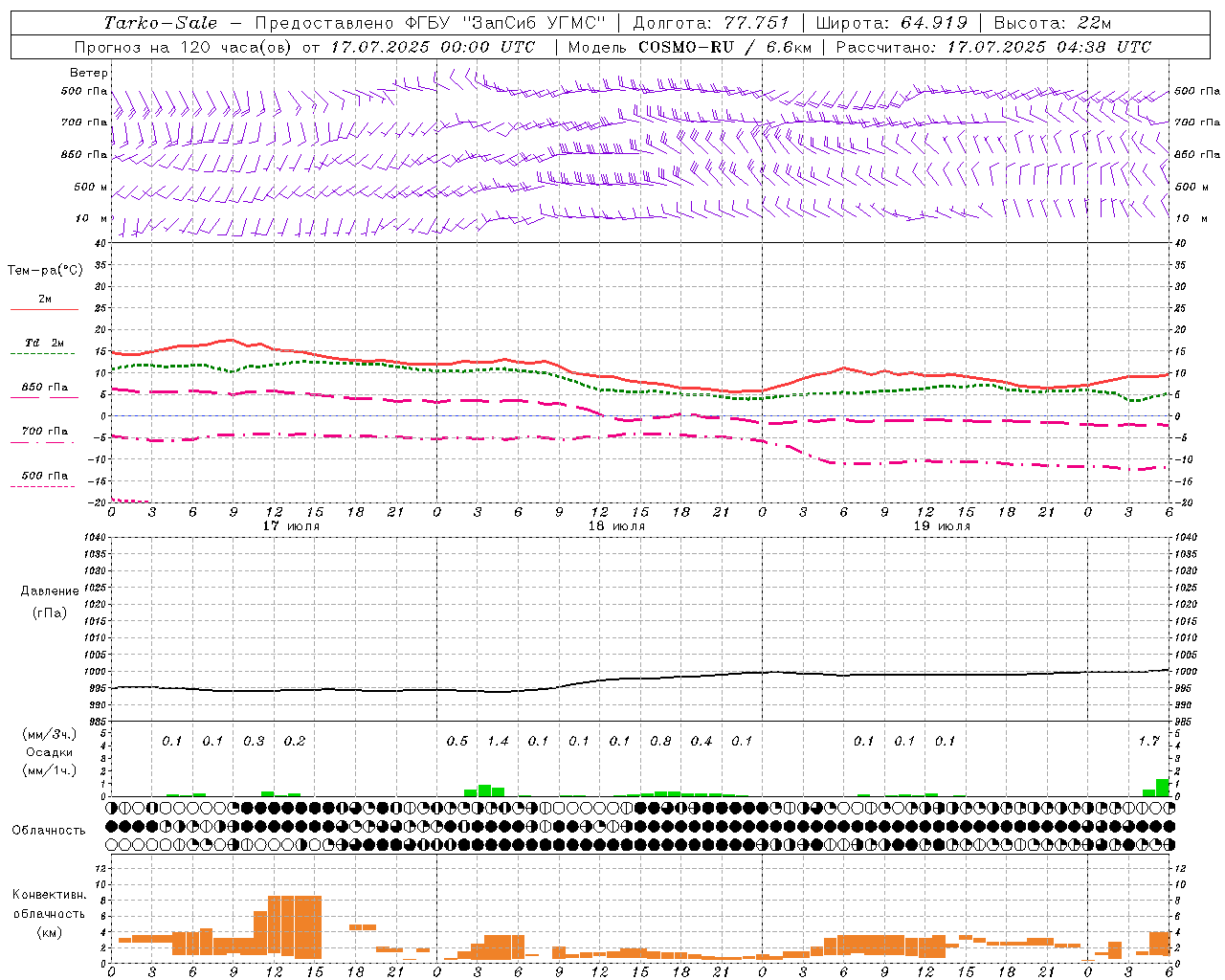Click the 'Ветер' wind panel label

(89, 73)
